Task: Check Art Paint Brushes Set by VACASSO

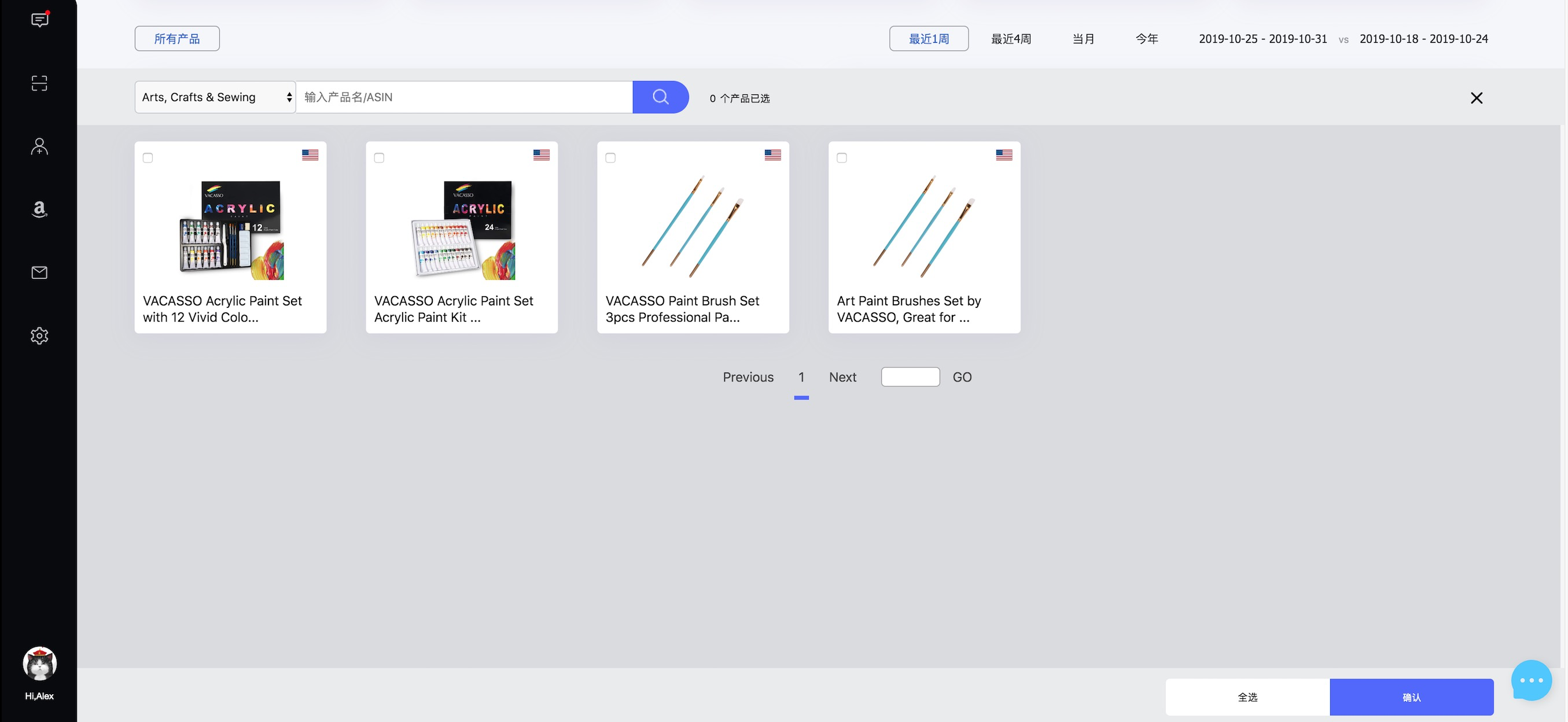Action: 842,158
